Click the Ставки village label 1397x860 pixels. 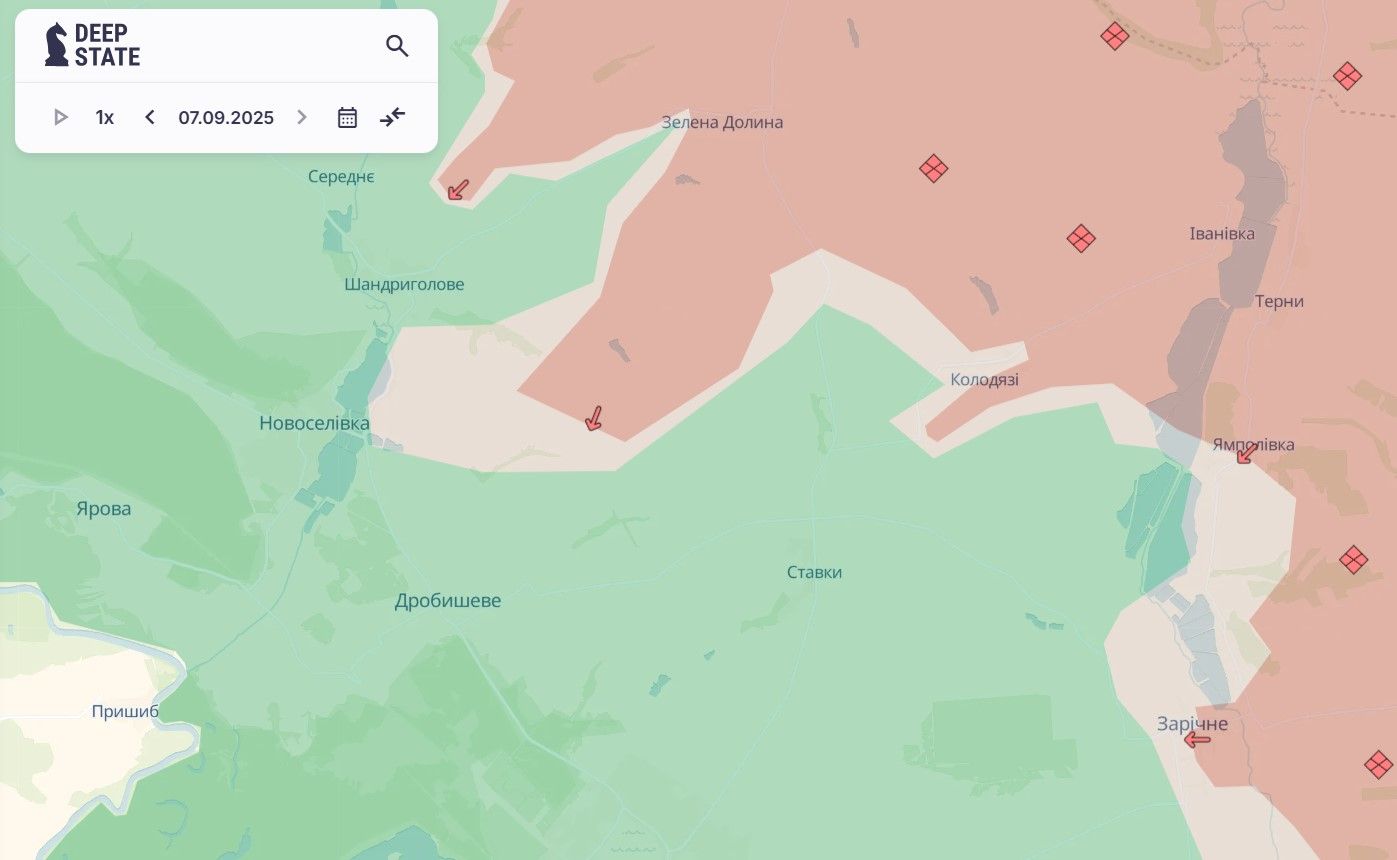click(x=814, y=573)
